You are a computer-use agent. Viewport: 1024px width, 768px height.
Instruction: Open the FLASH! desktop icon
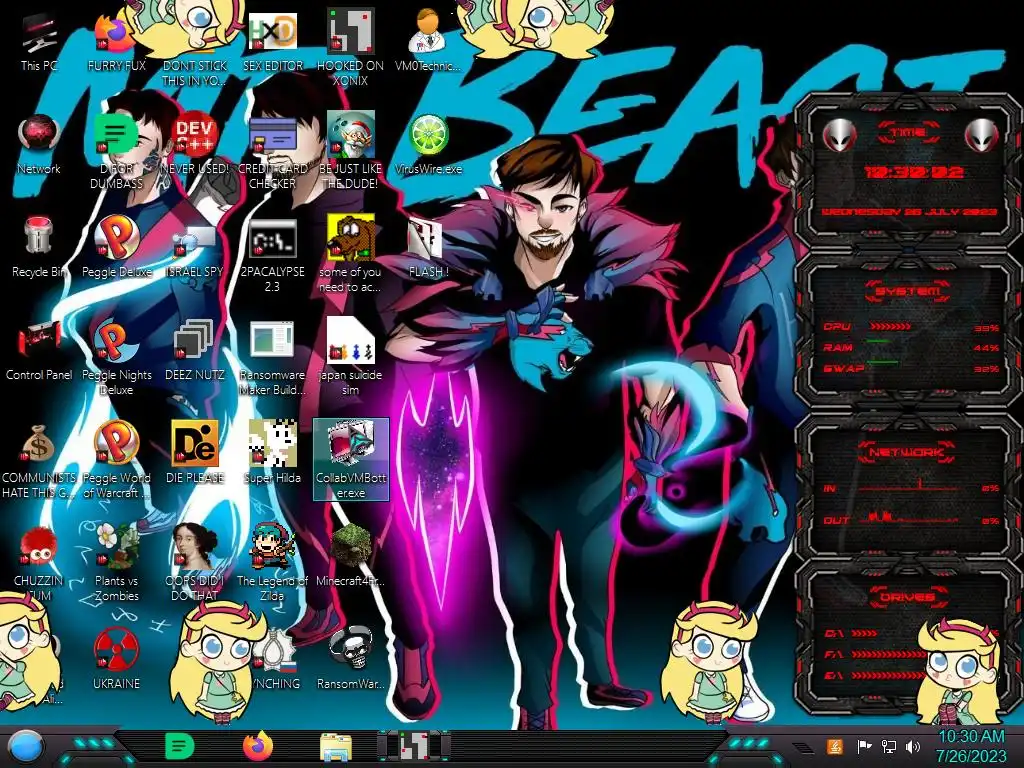[x=428, y=249]
